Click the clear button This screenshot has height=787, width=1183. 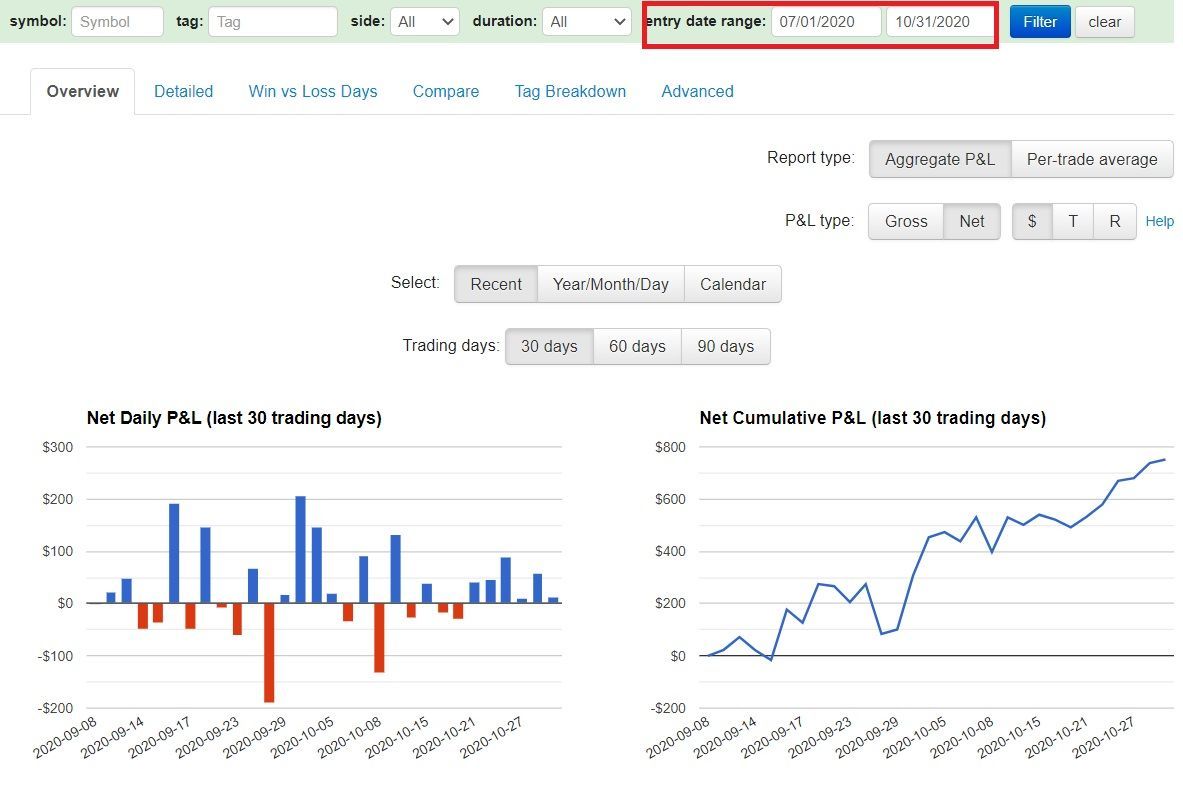tap(1105, 22)
